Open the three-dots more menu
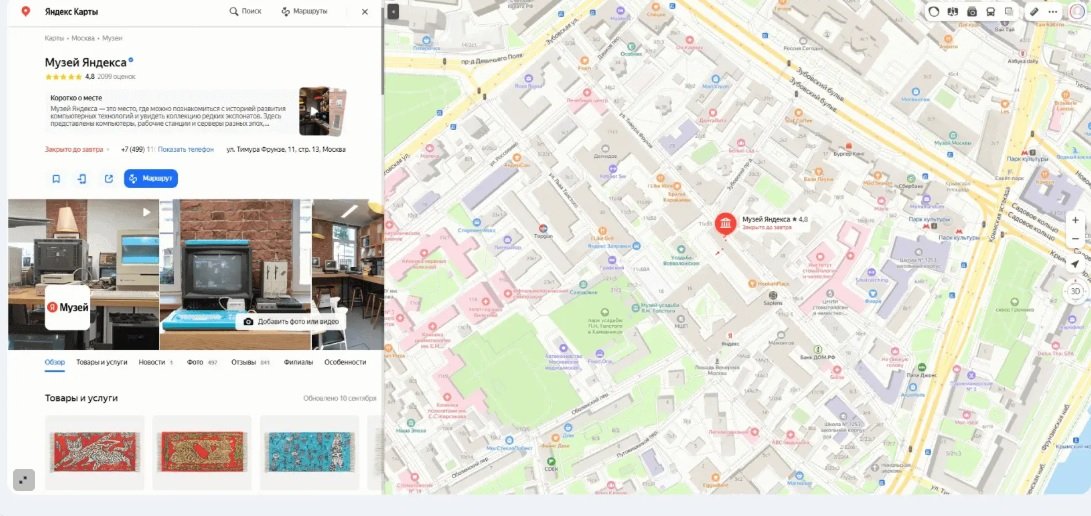This screenshot has width=1091, height=516. [x=1053, y=12]
